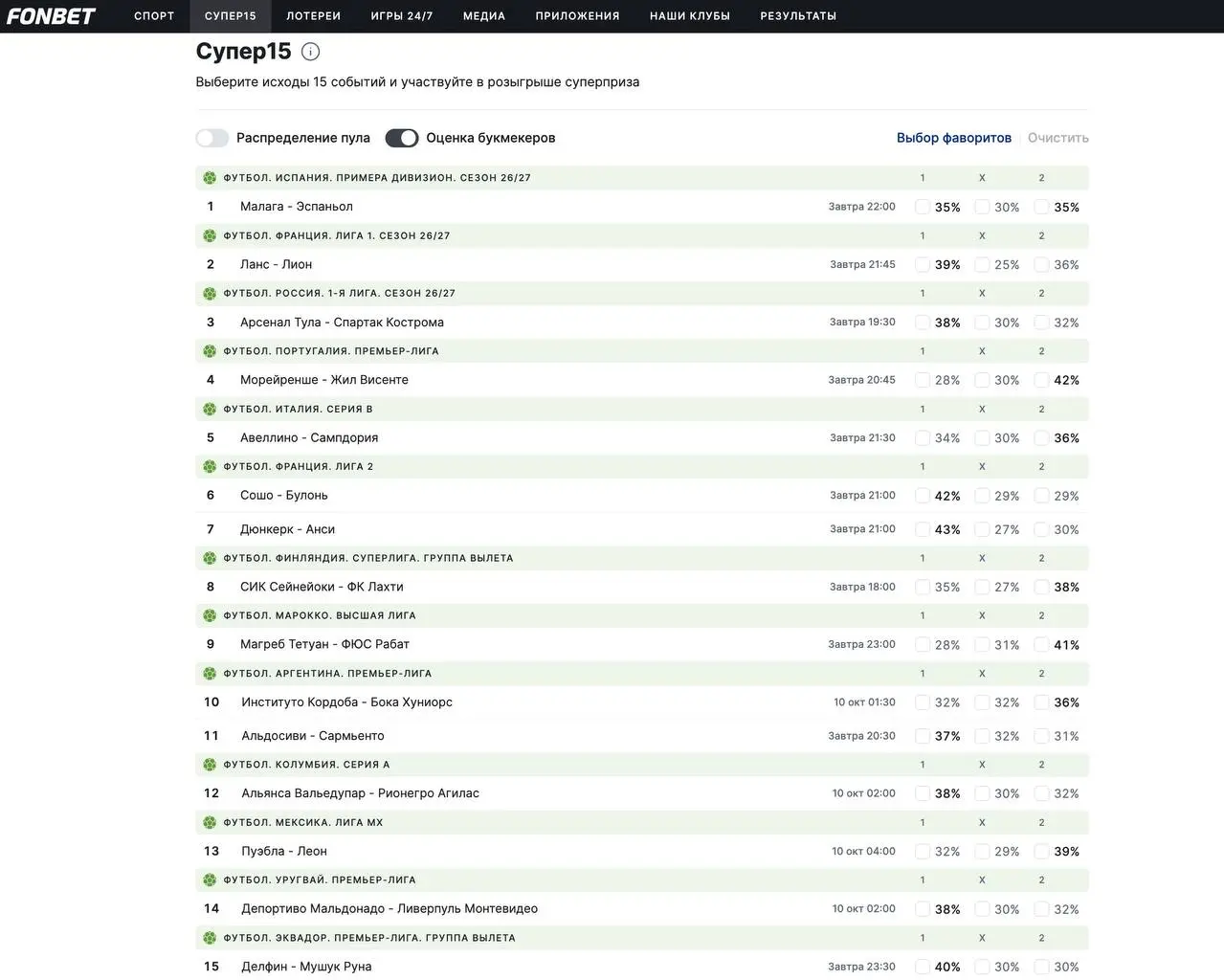Check away win for Морейренше - Жил Висенте
This screenshot has height=980, width=1224.
(x=1041, y=380)
